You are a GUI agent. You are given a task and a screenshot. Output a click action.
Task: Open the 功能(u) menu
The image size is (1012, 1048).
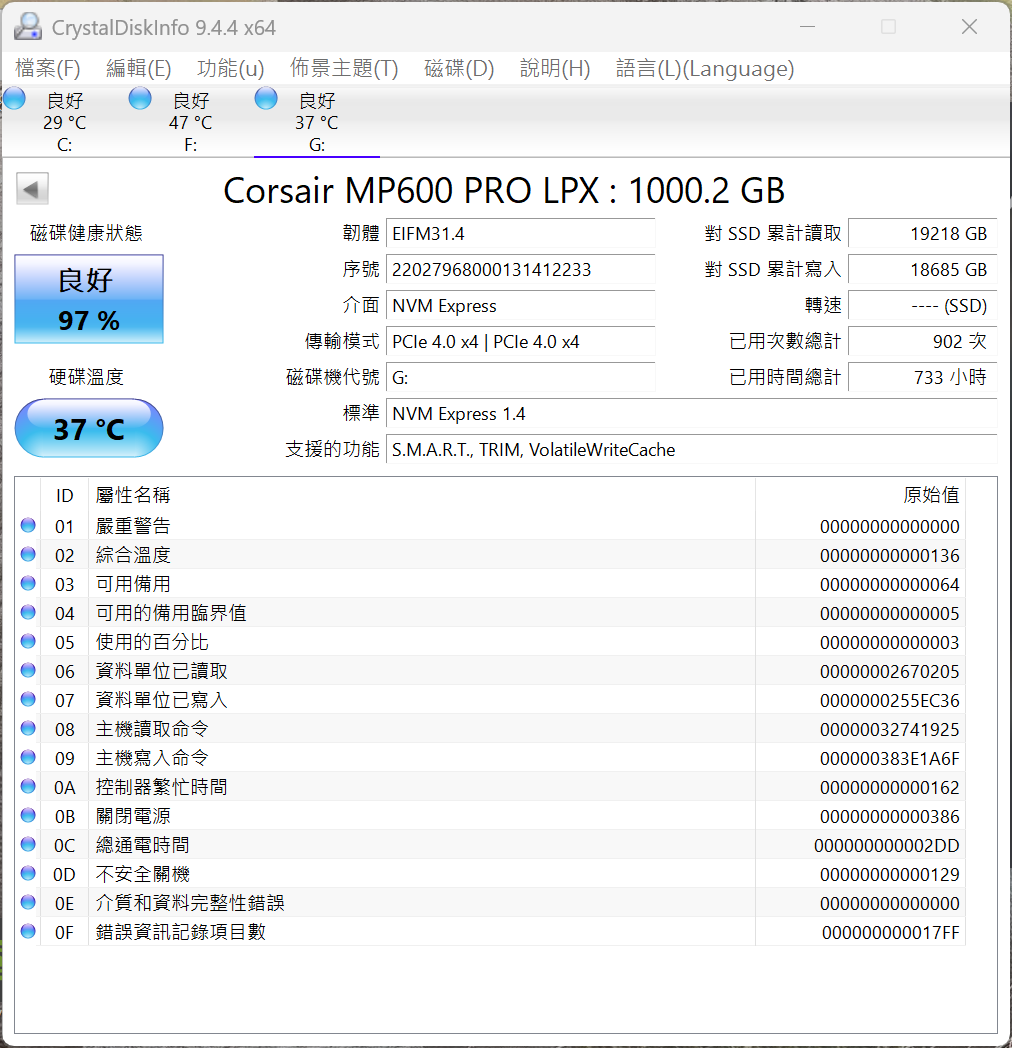tap(229, 69)
